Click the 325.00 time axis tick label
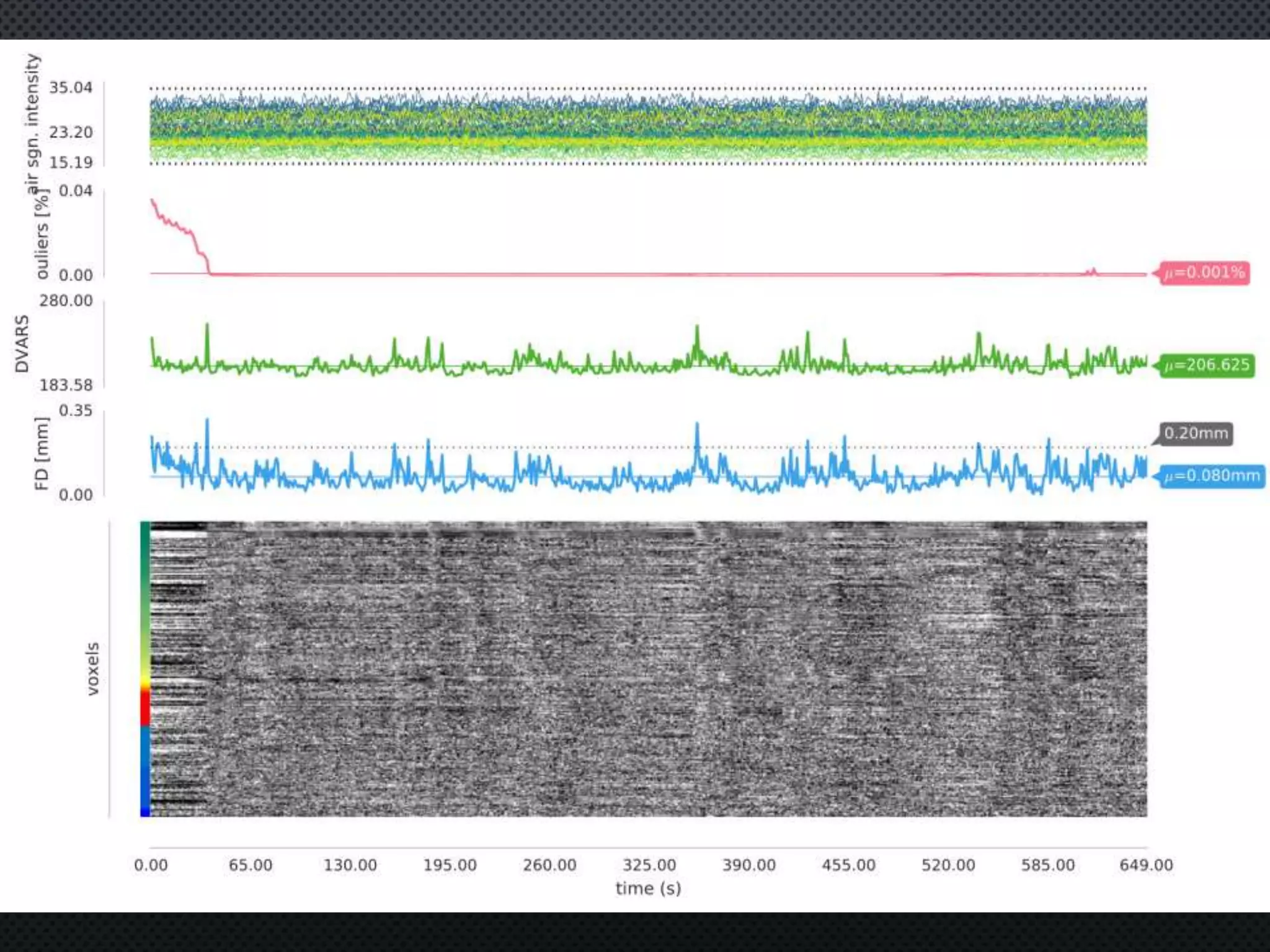This screenshot has width=1270, height=952. tap(649, 865)
